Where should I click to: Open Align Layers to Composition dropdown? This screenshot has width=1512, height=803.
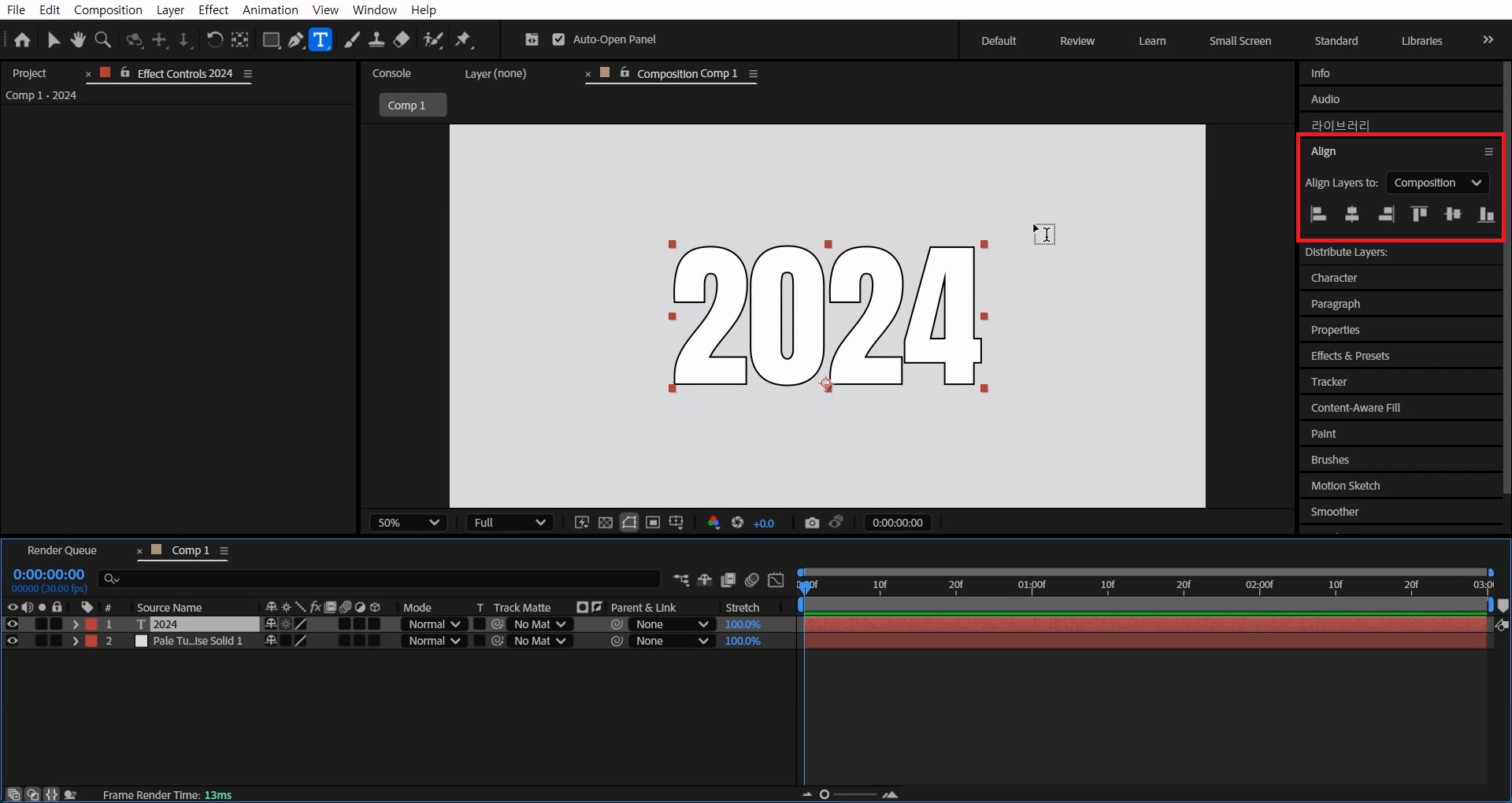tap(1437, 183)
